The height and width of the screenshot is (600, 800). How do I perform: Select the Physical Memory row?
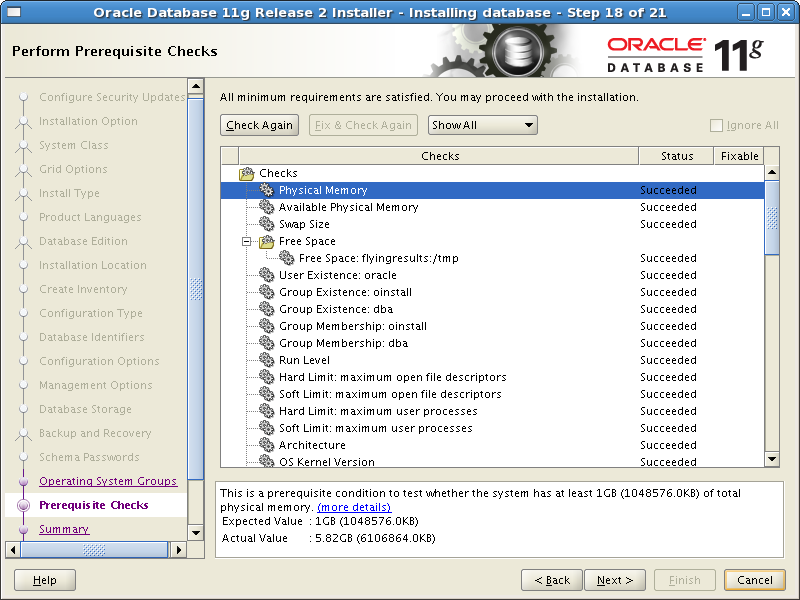pyautogui.click(x=492, y=190)
